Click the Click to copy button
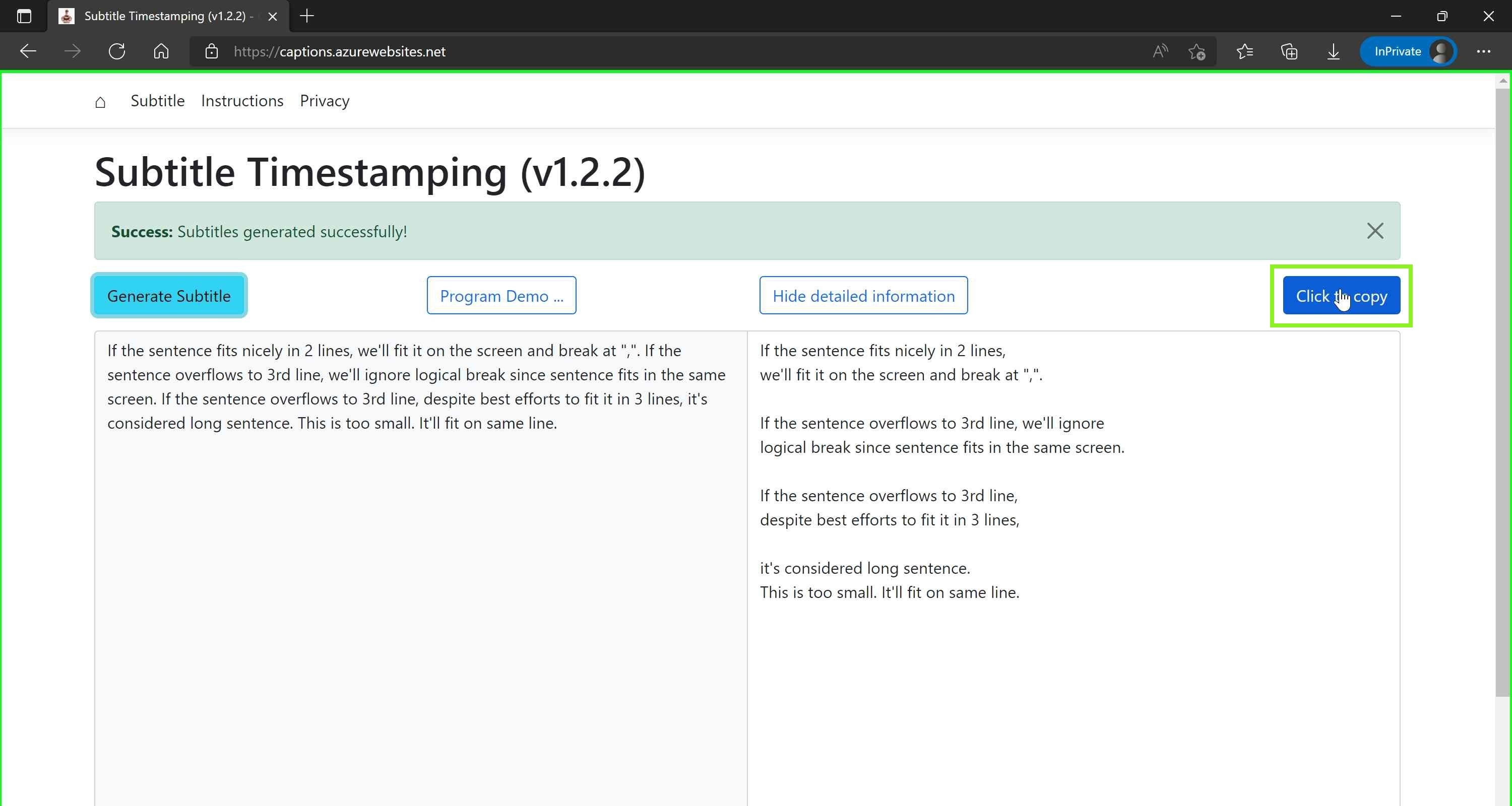 (x=1341, y=296)
